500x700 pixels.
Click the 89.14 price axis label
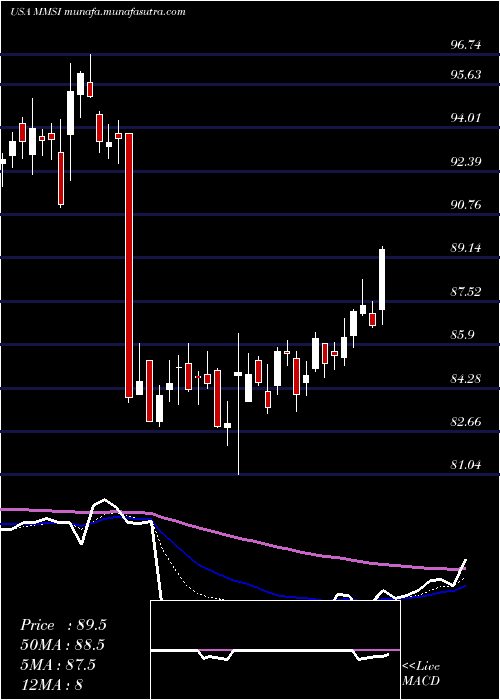tap(466, 248)
